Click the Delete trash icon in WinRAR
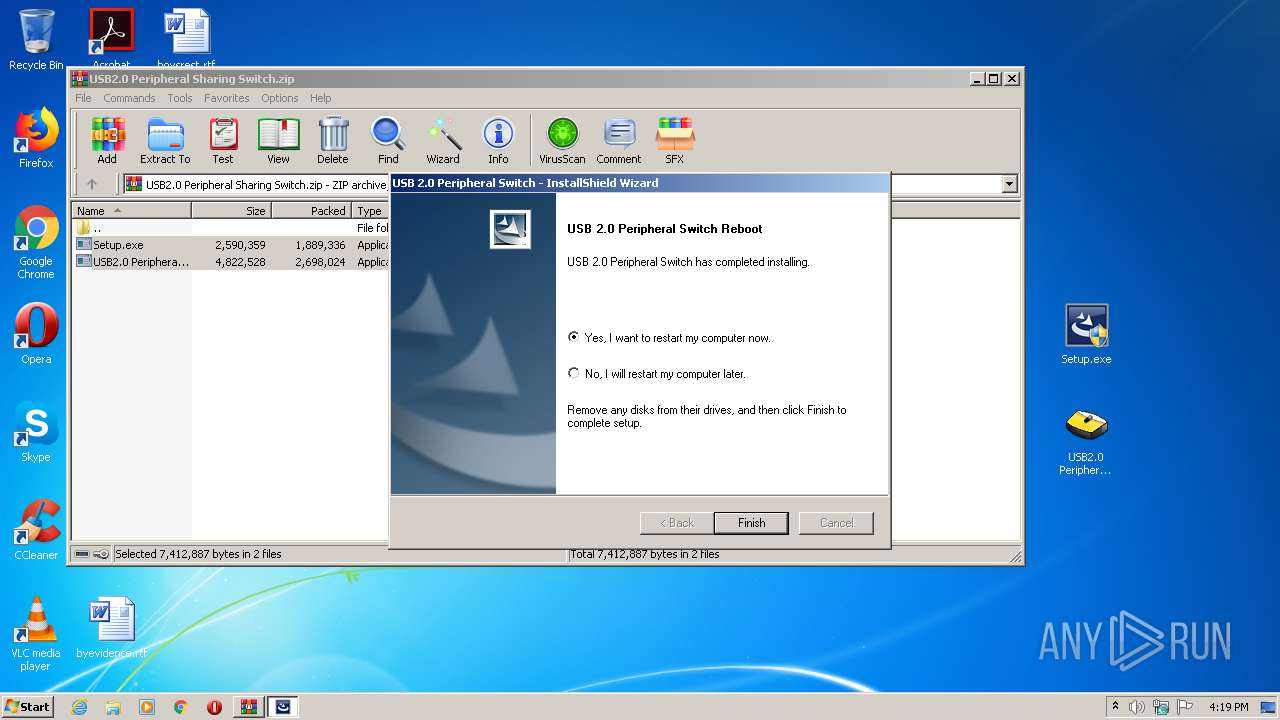1280x720 pixels. 333,140
